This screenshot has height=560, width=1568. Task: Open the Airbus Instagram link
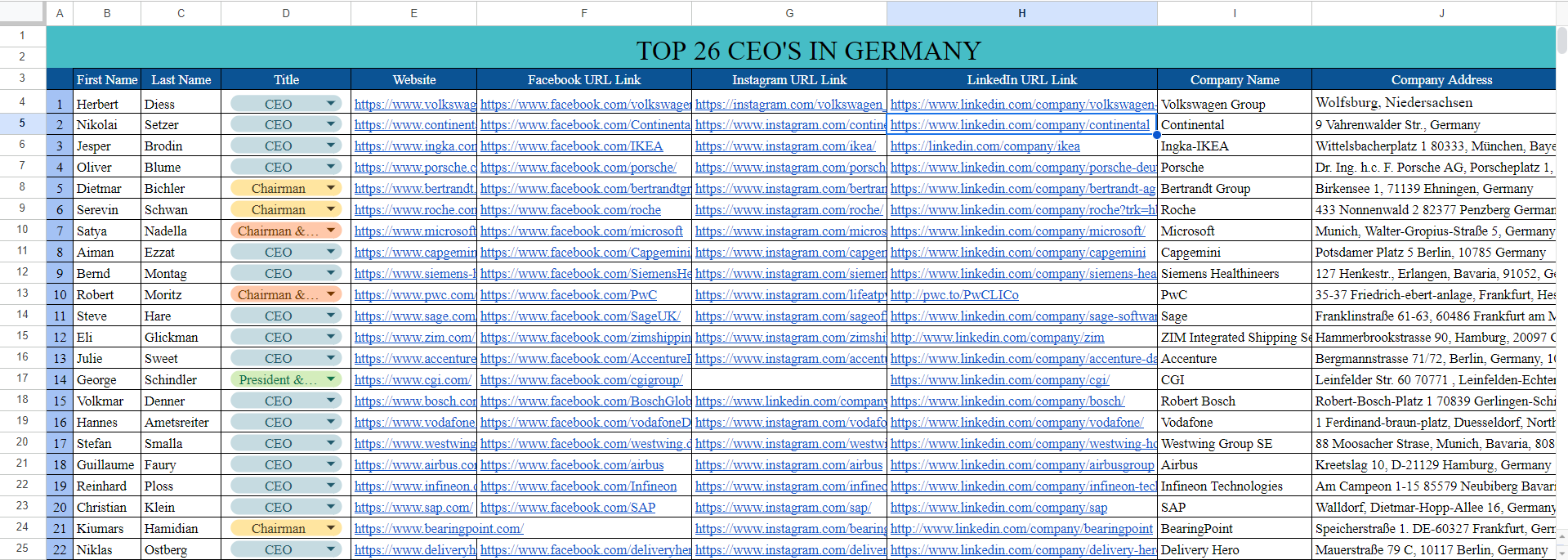788,465
